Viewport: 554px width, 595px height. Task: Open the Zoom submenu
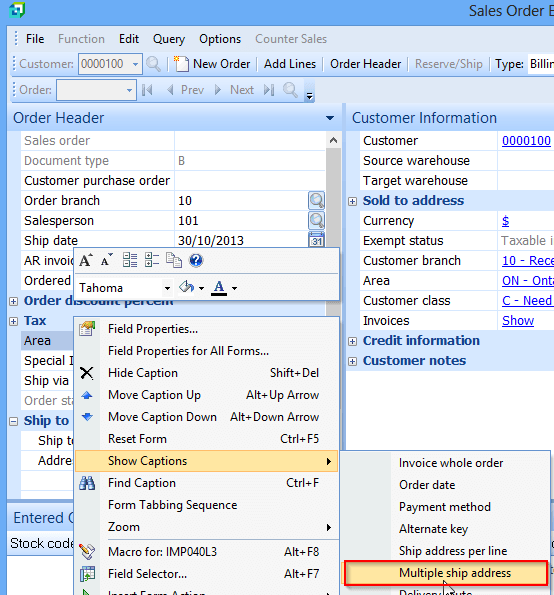click(206, 527)
